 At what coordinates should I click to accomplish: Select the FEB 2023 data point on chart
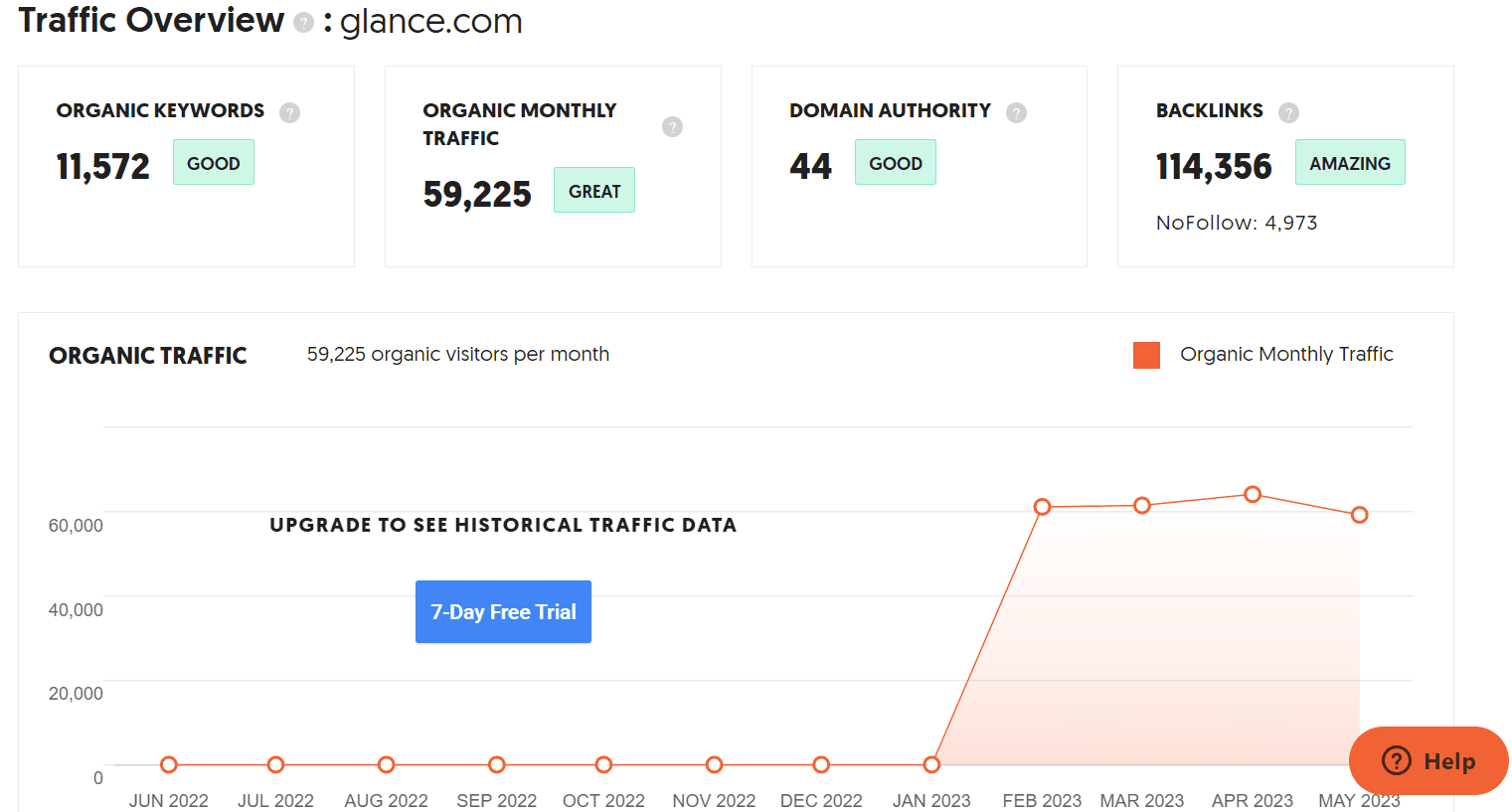1042,506
